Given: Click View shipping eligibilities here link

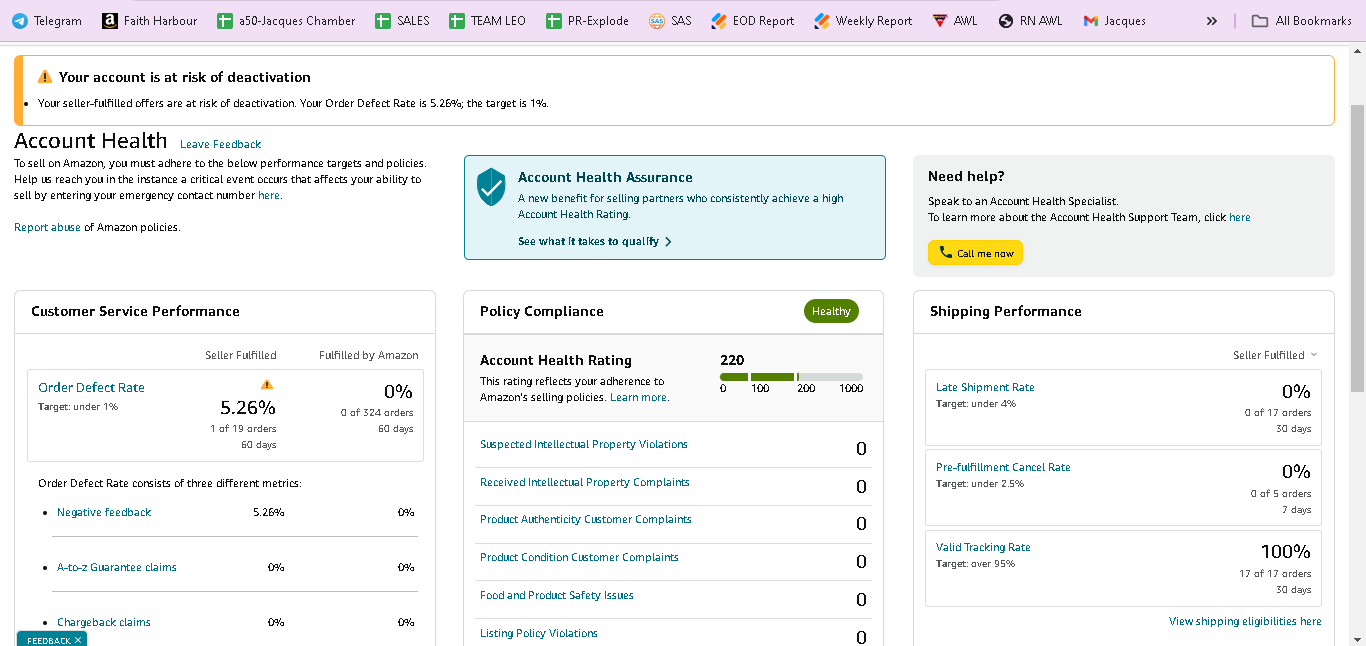Looking at the screenshot, I should [x=1245, y=621].
